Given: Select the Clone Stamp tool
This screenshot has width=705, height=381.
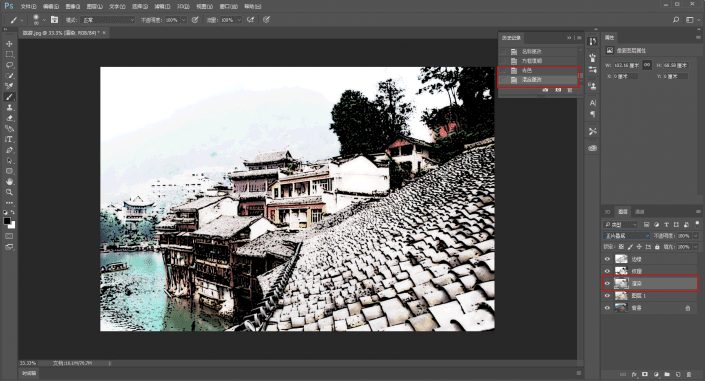Looking at the screenshot, I should coord(9,108).
